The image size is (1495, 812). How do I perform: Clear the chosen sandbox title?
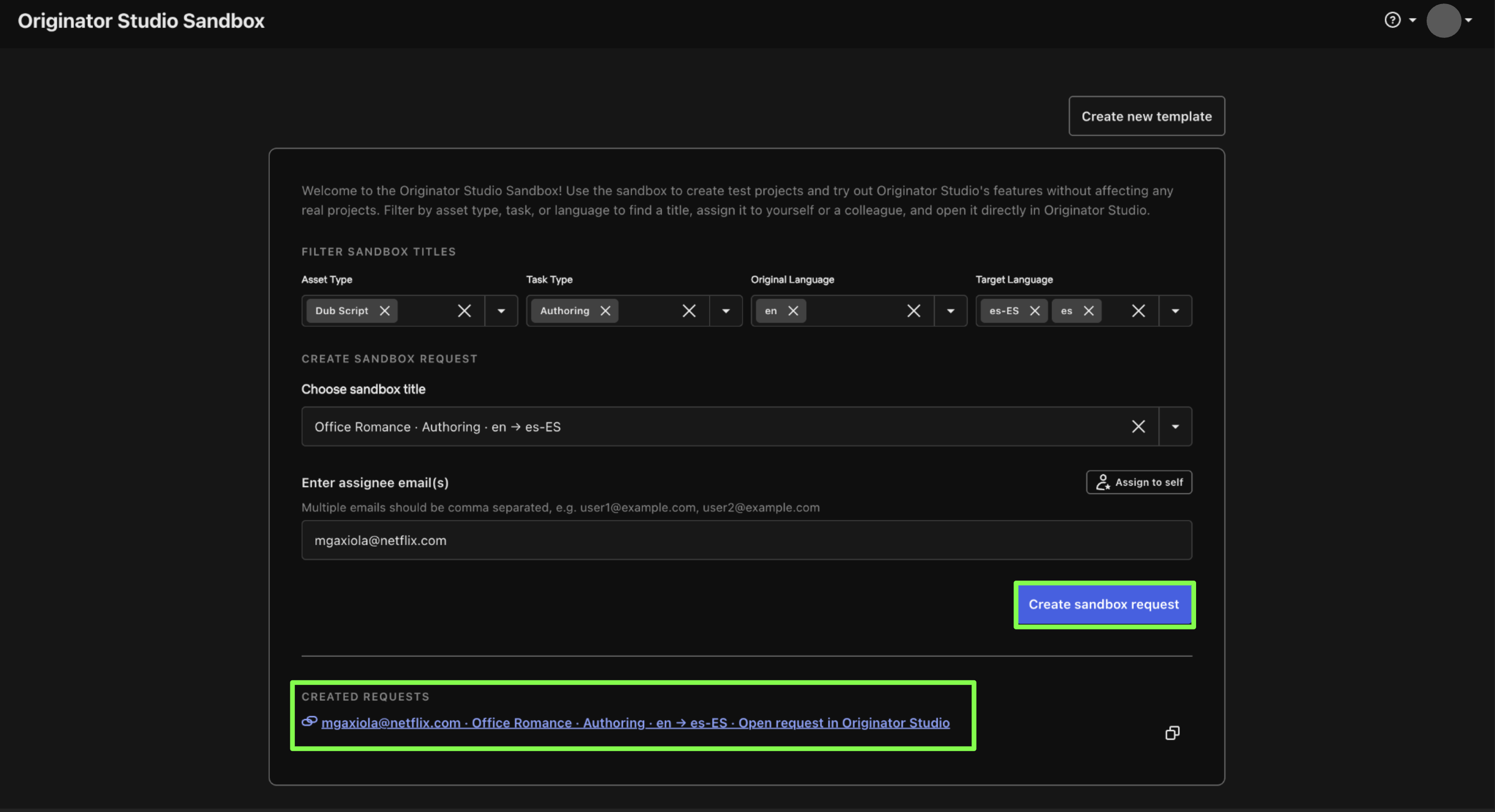pos(1139,427)
